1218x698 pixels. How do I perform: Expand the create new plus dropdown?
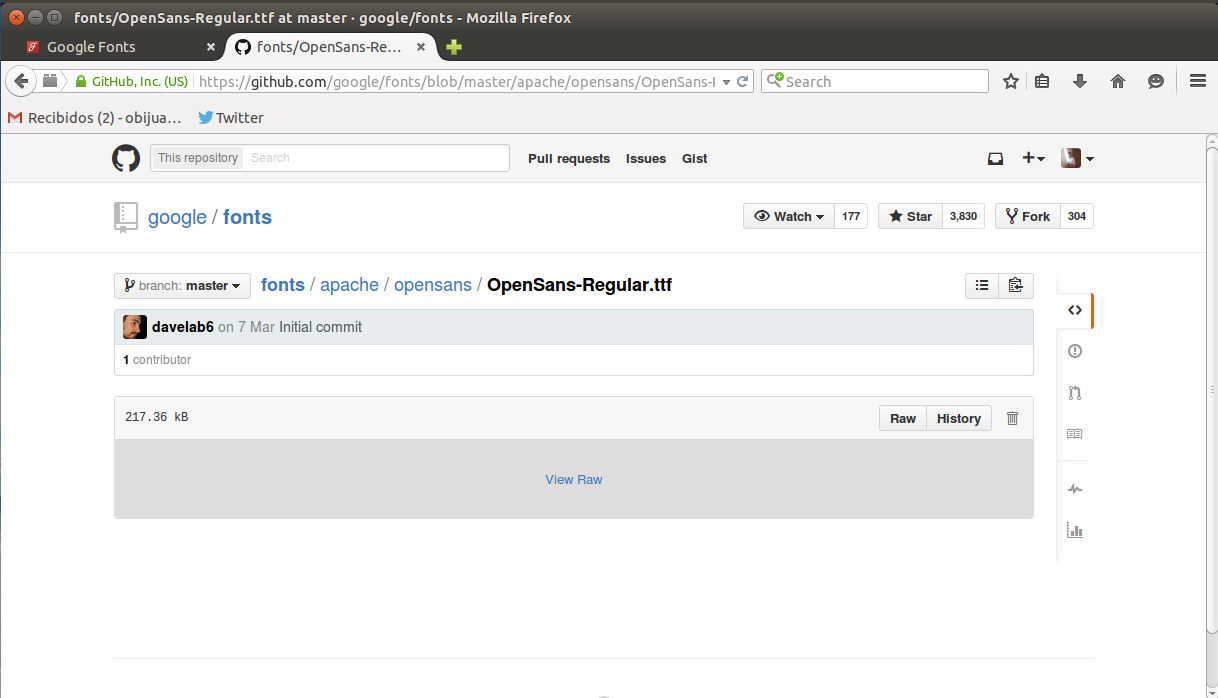tap(1033, 158)
